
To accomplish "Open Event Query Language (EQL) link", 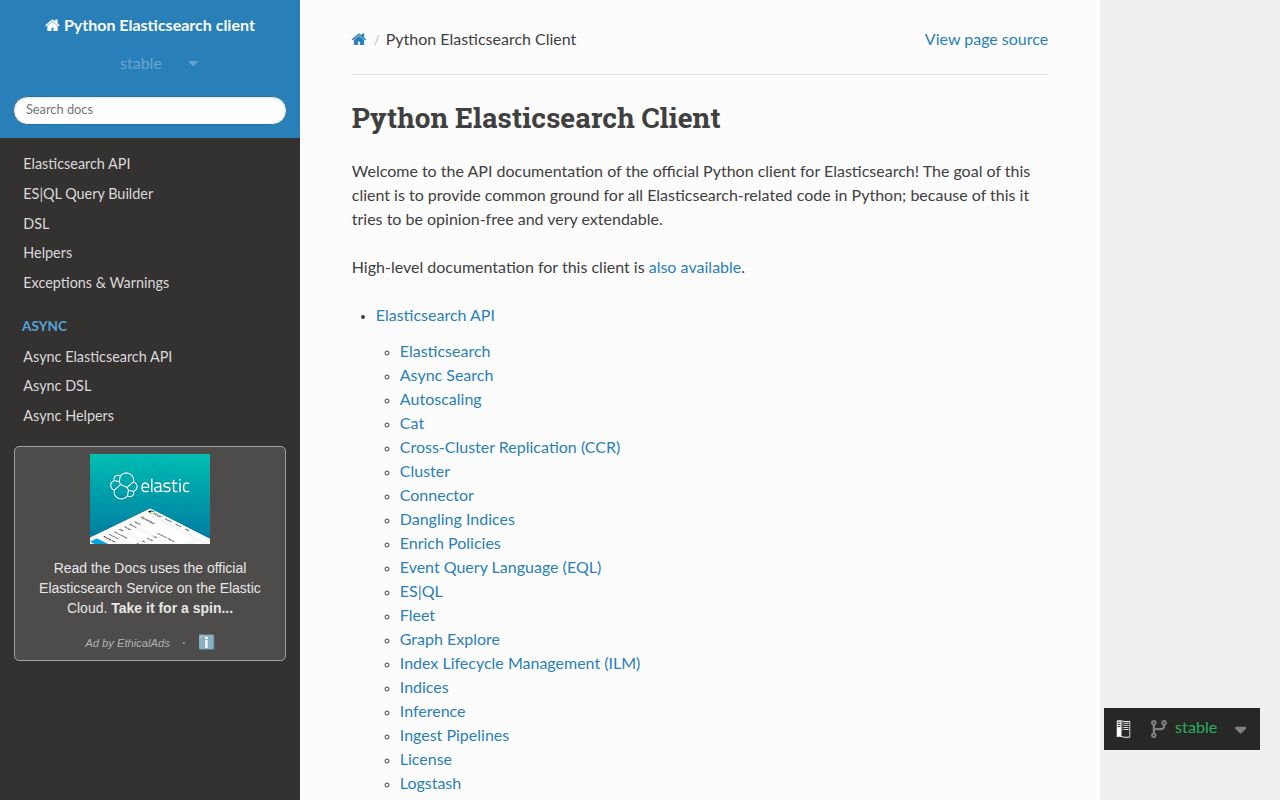I will 501,568.
